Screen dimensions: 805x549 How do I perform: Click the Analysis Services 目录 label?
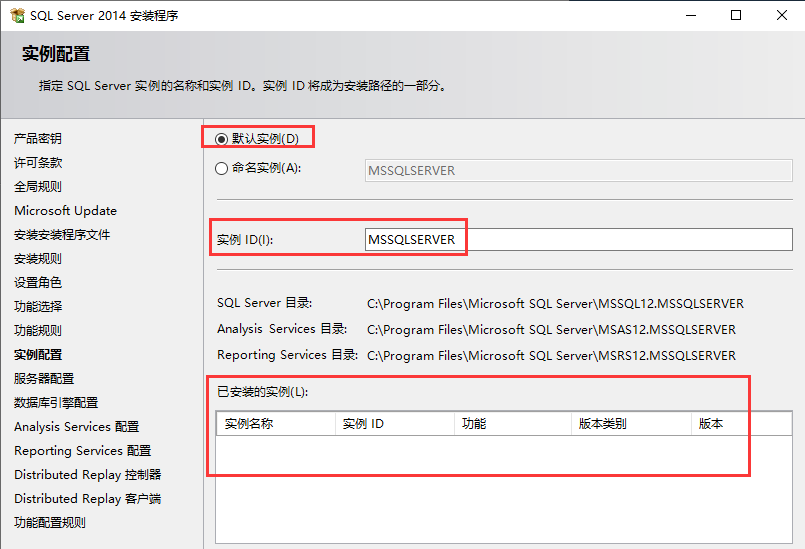282,329
